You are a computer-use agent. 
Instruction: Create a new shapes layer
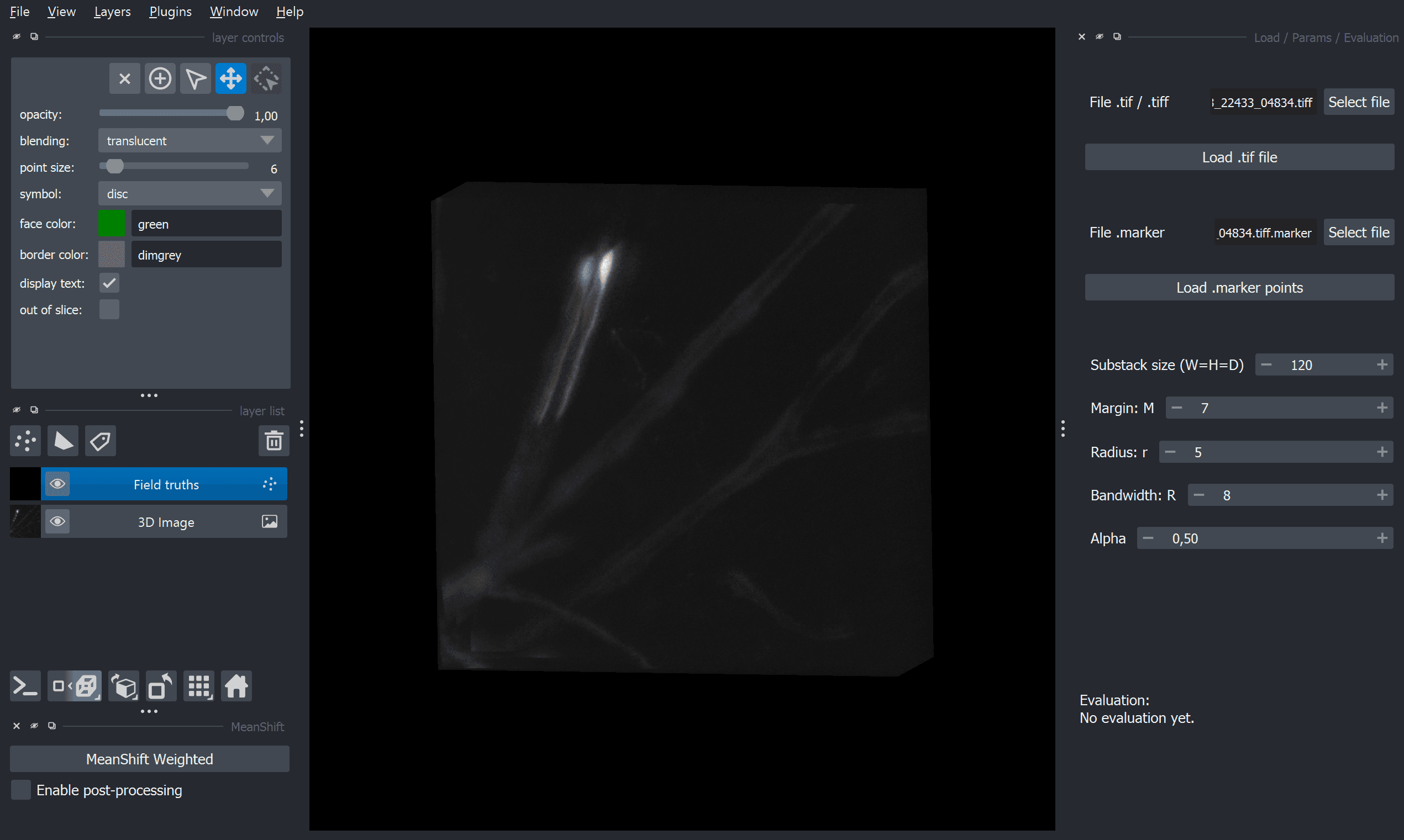63,441
